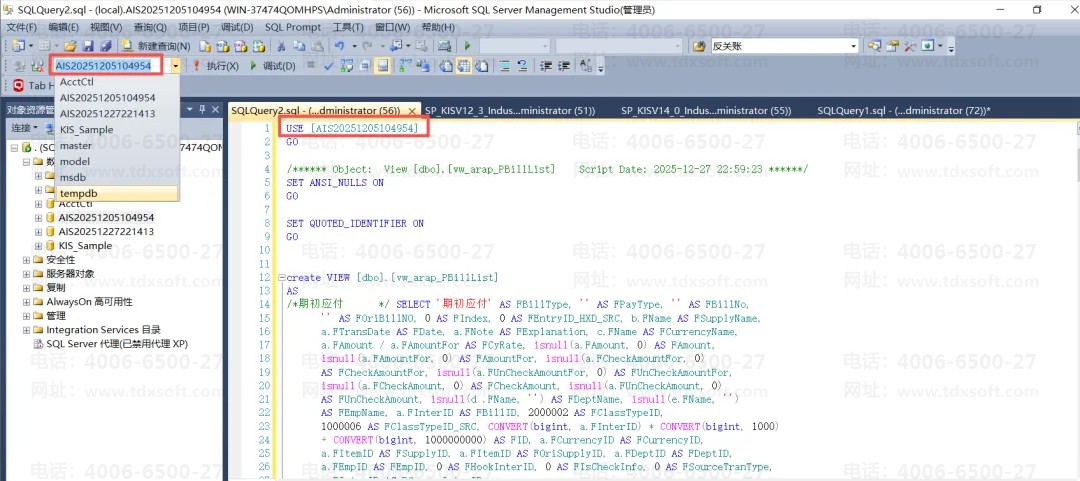
Task: Click the Open File folder icon
Action: coord(70,45)
